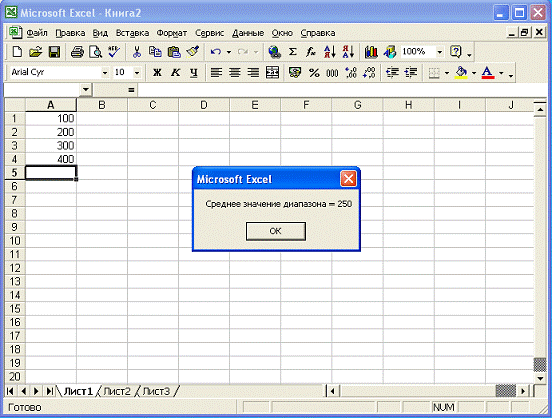552x418 pixels.
Task: Select column header D
Action: (204, 105)
